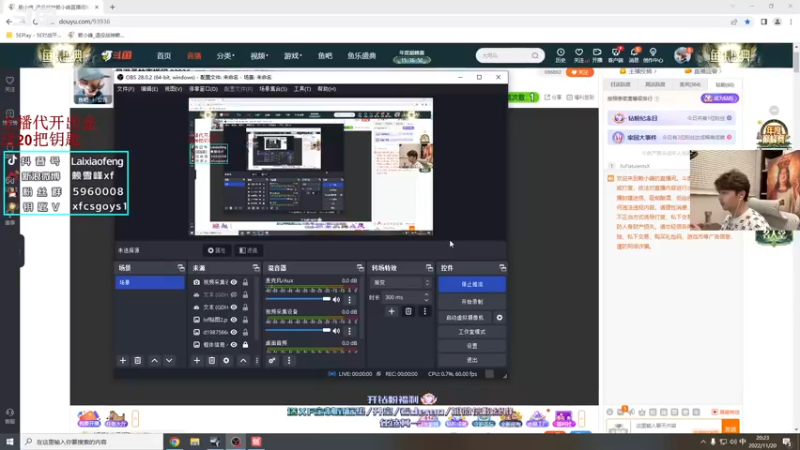Pop out the 来源 dock panel

tap(256, 268)
